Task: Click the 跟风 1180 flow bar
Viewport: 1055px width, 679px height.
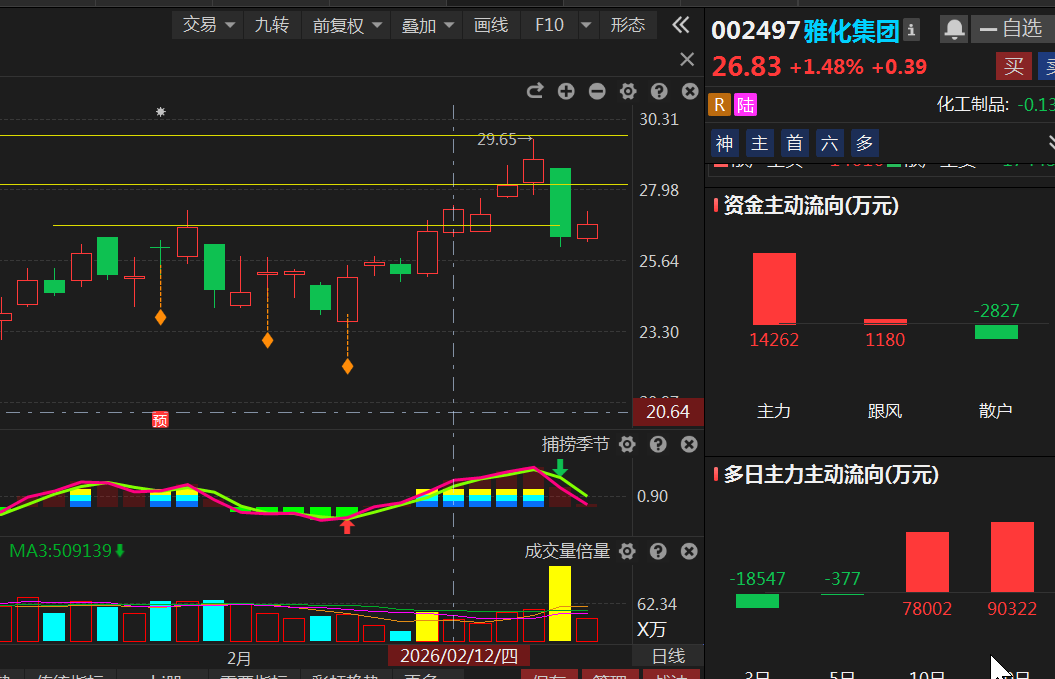Action: (x=885, y=322)
